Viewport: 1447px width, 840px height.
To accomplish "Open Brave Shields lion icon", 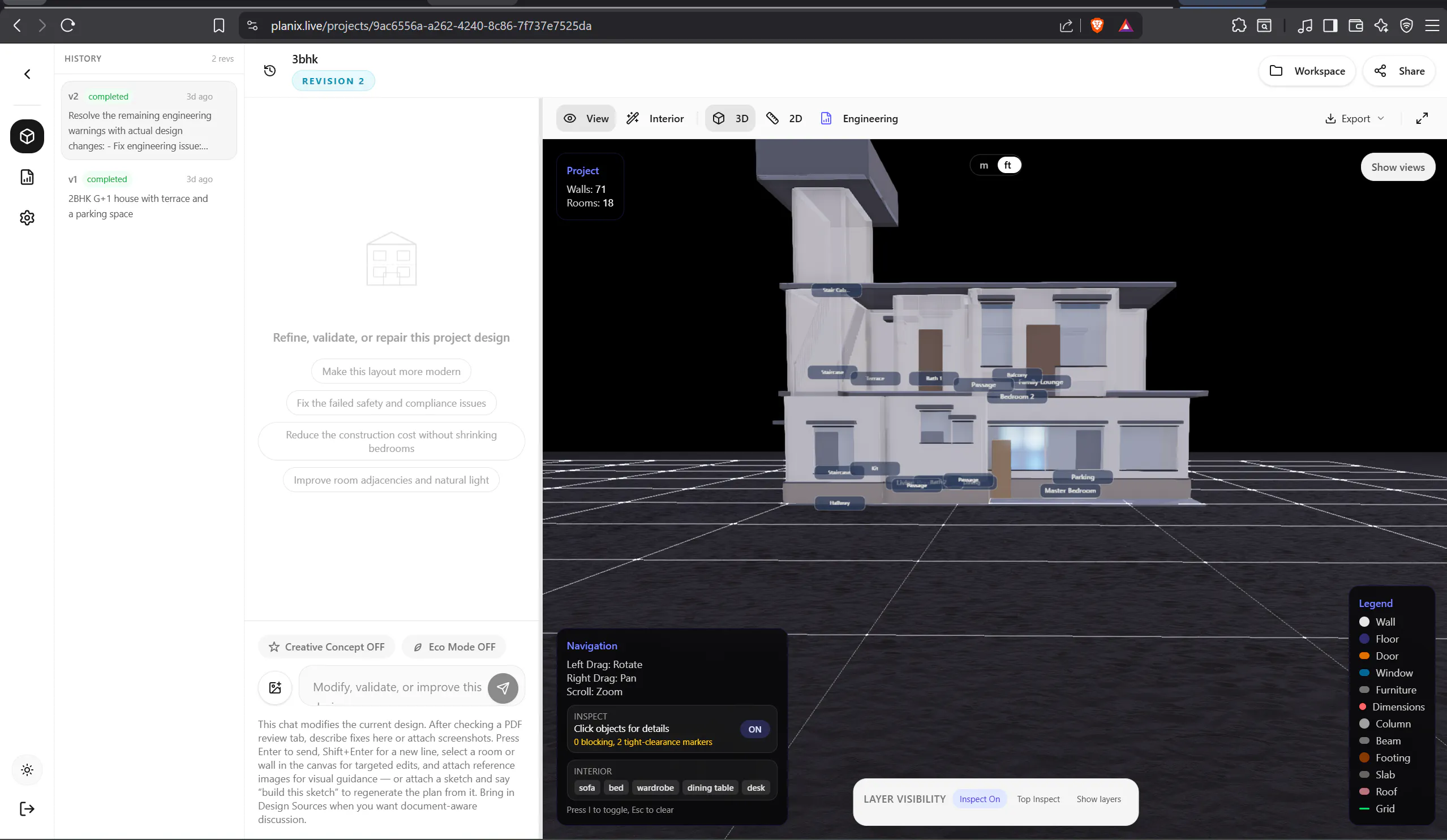I will point(1097,25).
